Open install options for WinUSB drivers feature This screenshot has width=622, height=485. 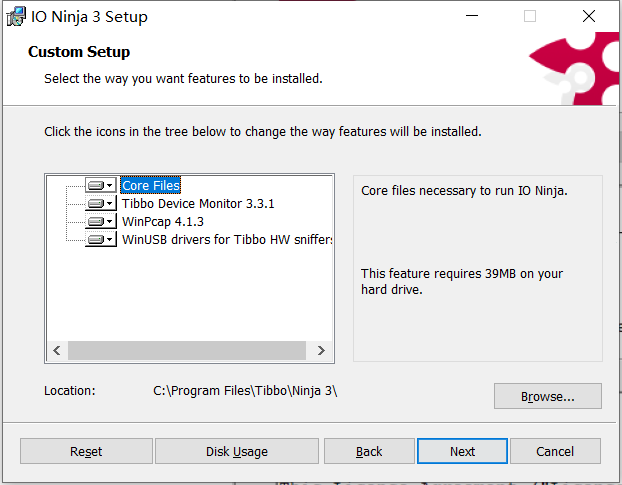(x=101, y=240)
